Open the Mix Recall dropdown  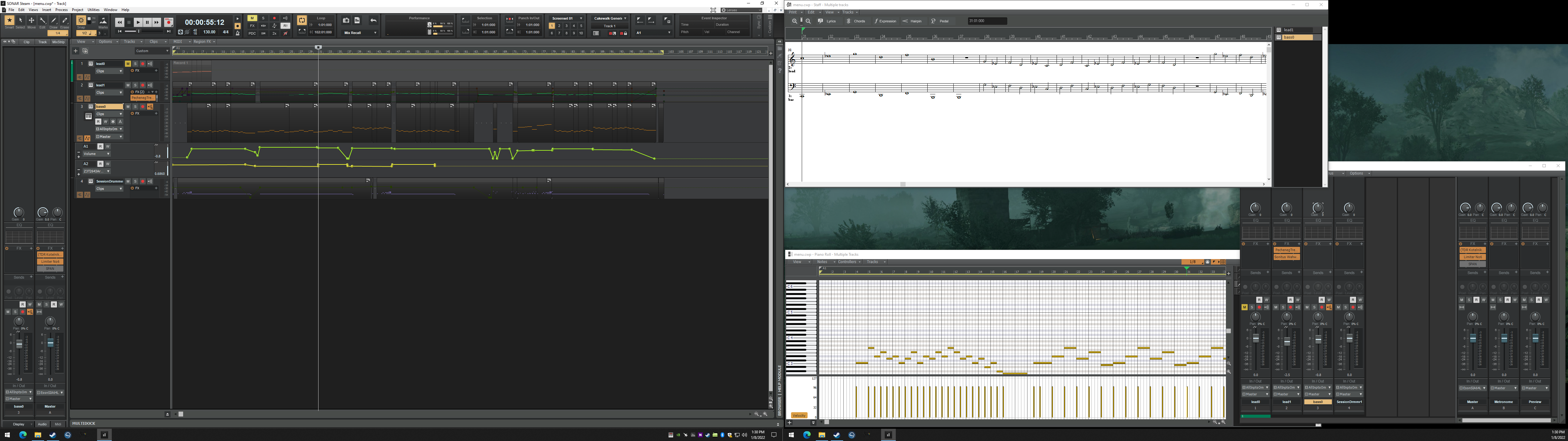(x=360, y=33)
